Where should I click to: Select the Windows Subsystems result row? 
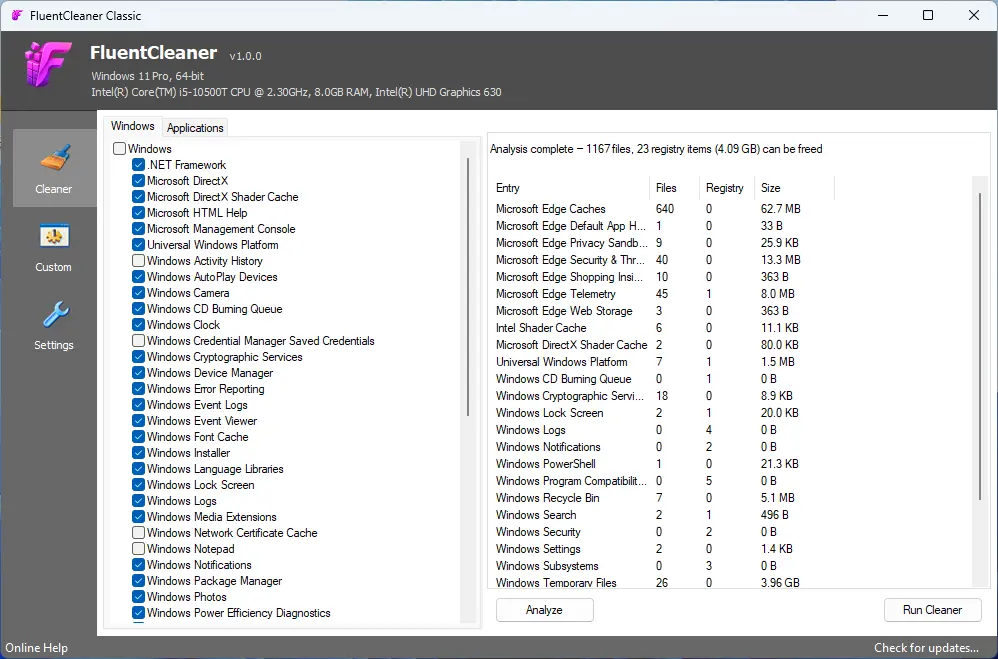662,565
